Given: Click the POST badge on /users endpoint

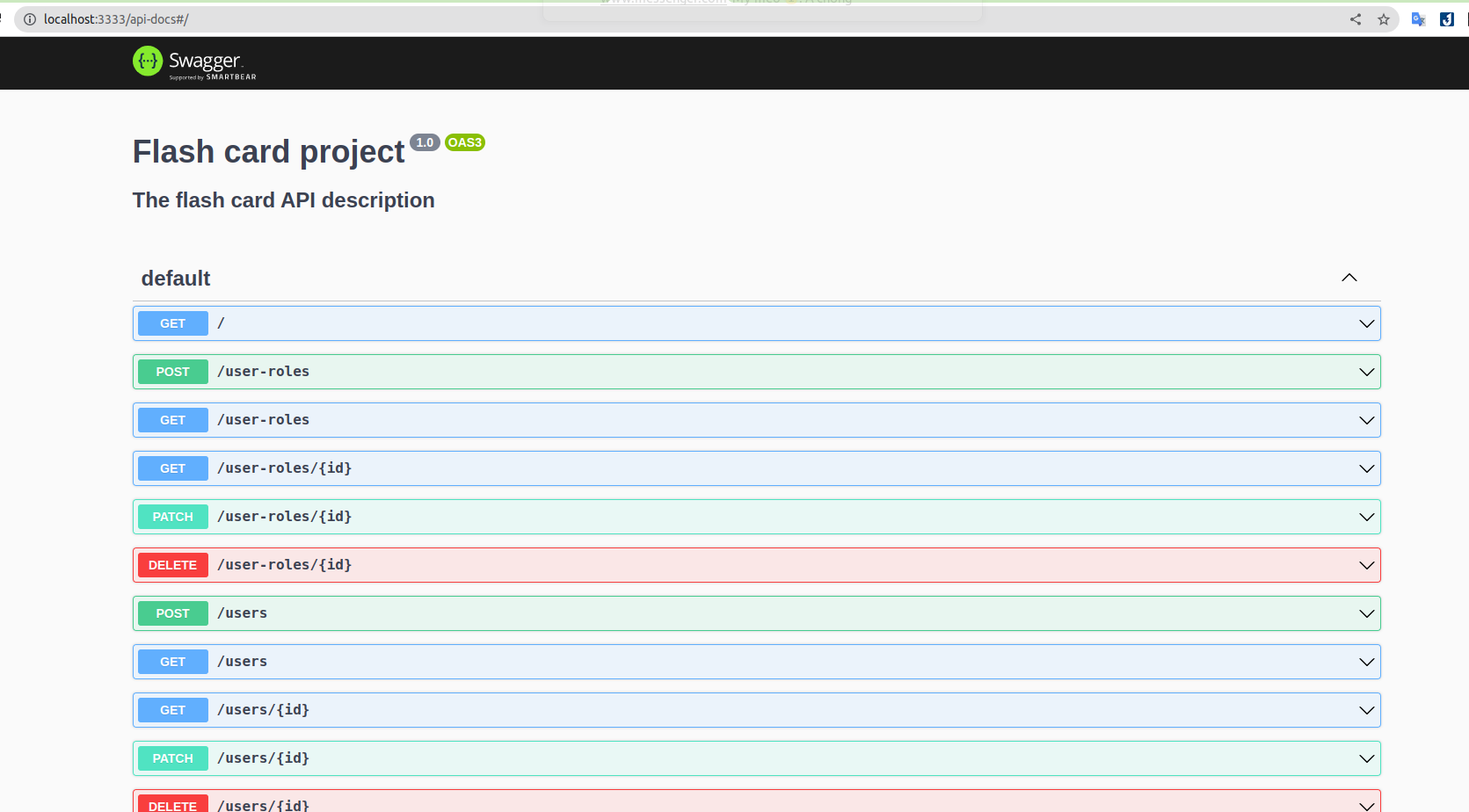Looking at the screenshot, I should point(172,613).
